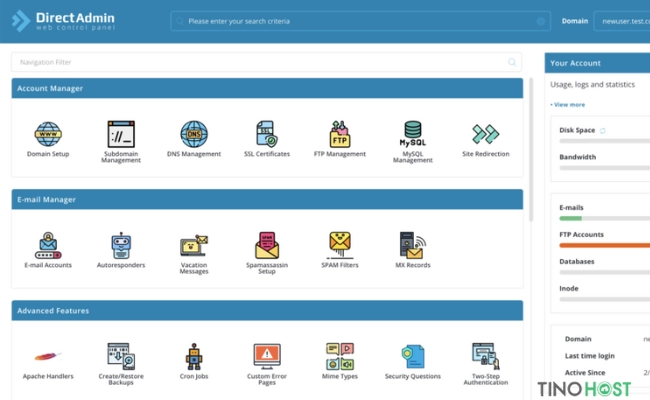Viewport: 650px width, 400px height.
Task: Click the Your Account panel header
Action: tap(597, 63)
